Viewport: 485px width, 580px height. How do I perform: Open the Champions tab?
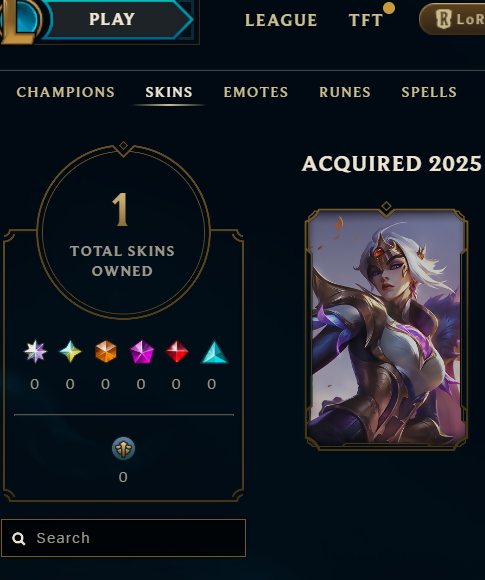(65, 92)
